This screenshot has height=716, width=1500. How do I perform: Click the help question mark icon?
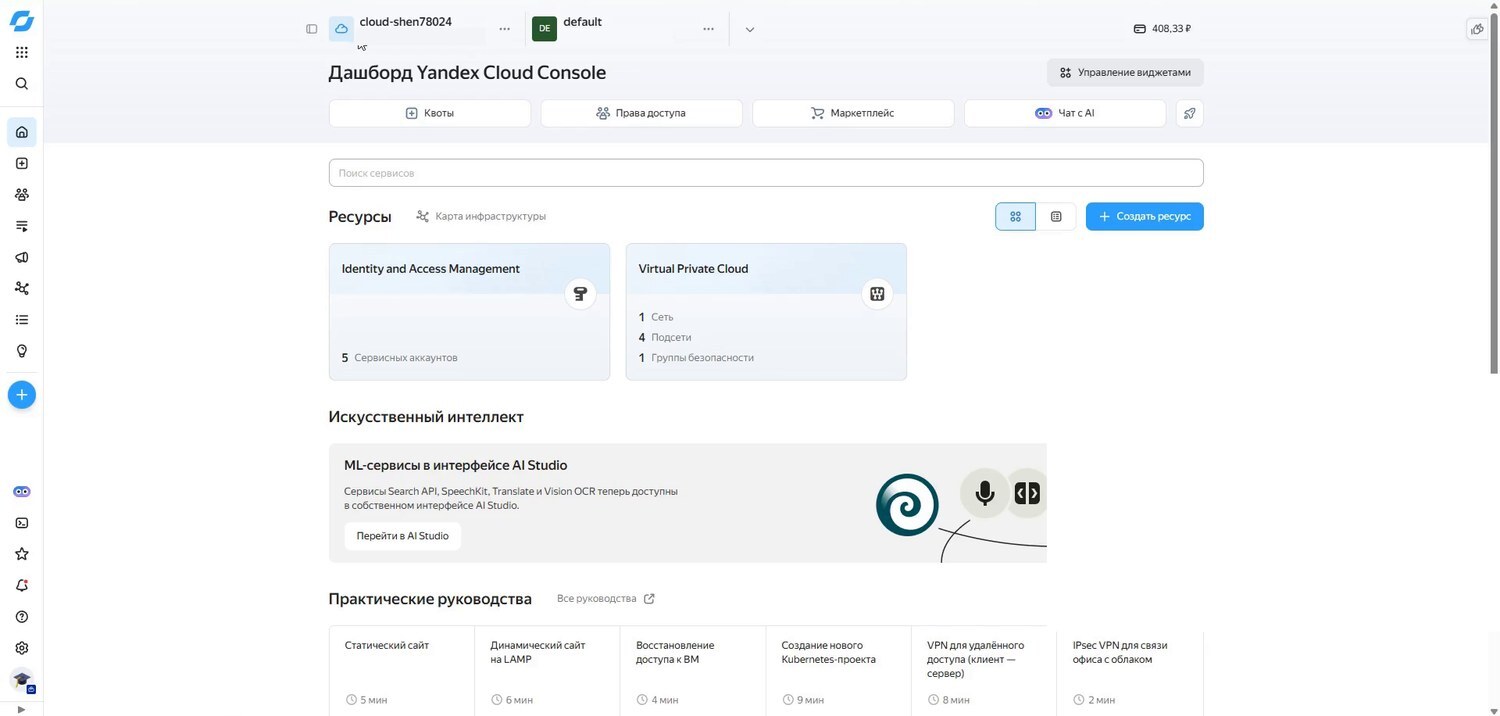coord(22,617)
